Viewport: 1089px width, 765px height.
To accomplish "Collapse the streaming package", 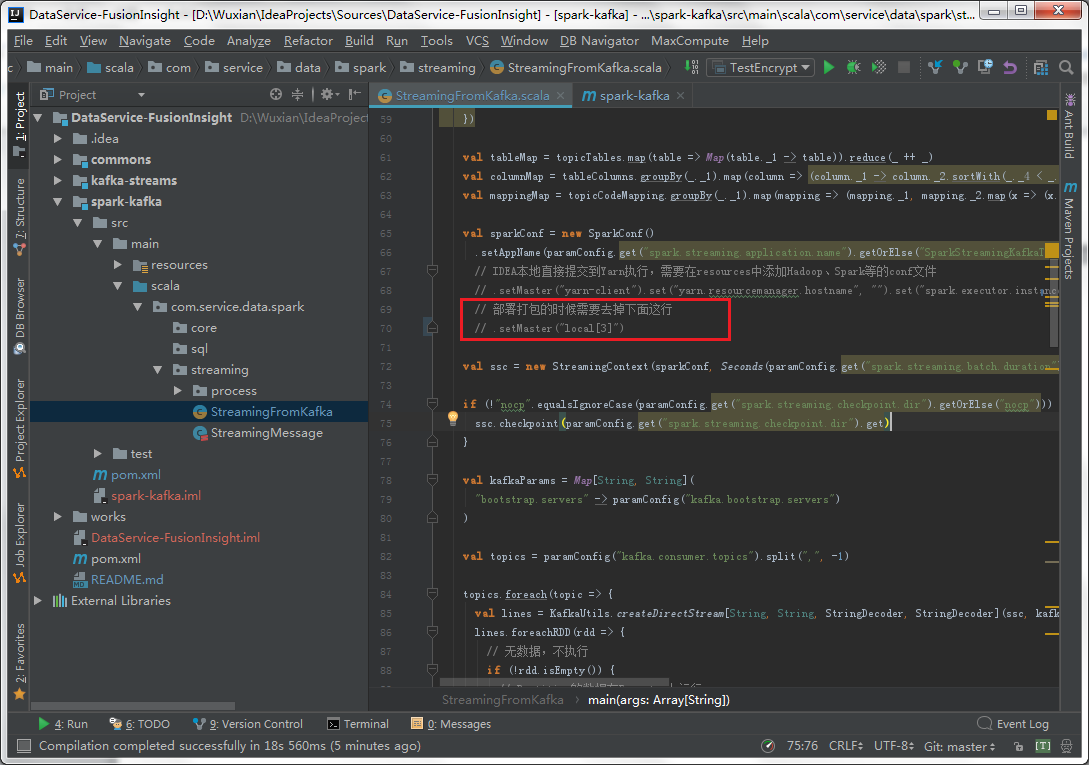I will pyautogui.click(x=158, y=370).
